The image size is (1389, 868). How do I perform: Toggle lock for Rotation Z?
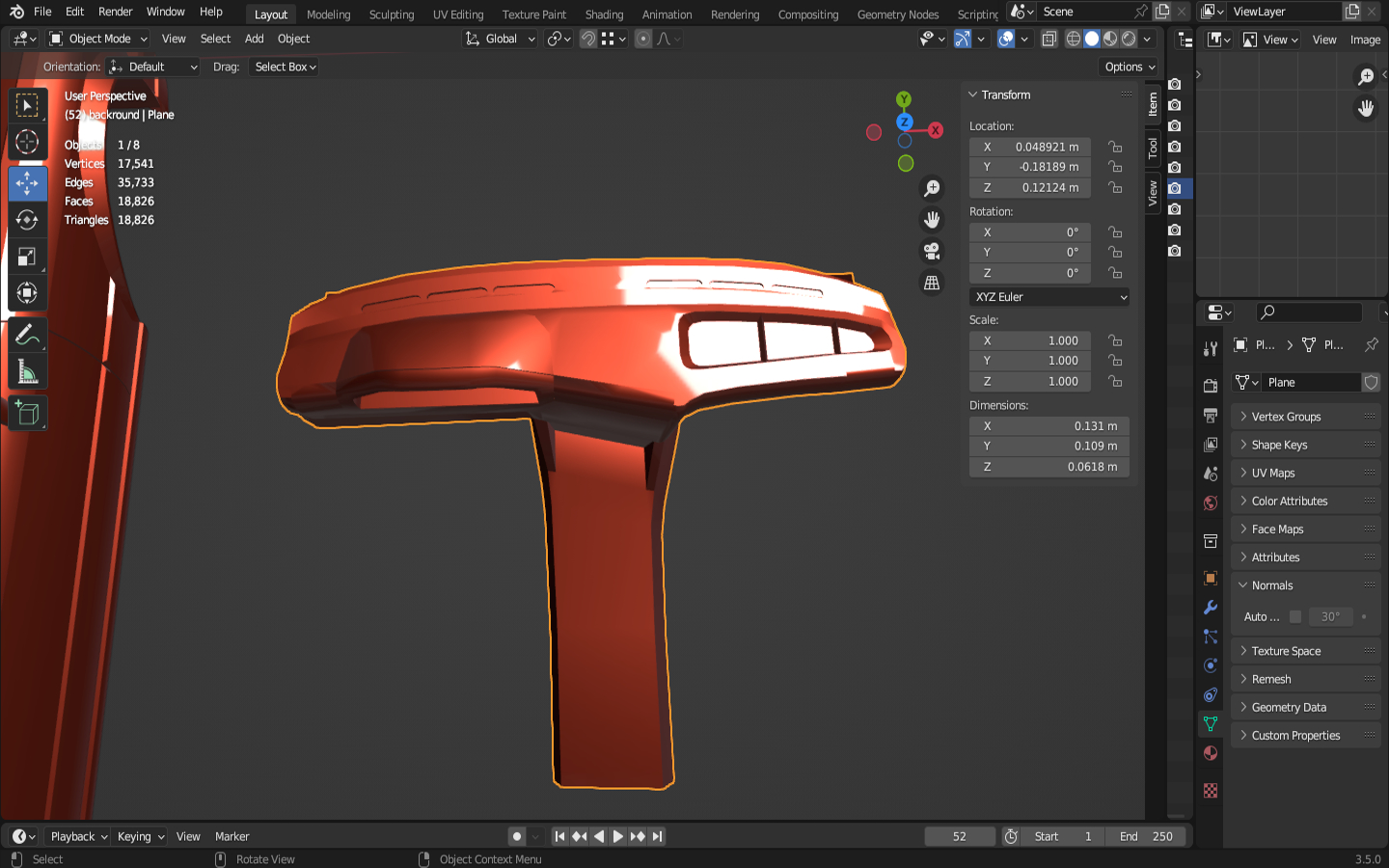pyautogui.click(x=1115, y=273)
